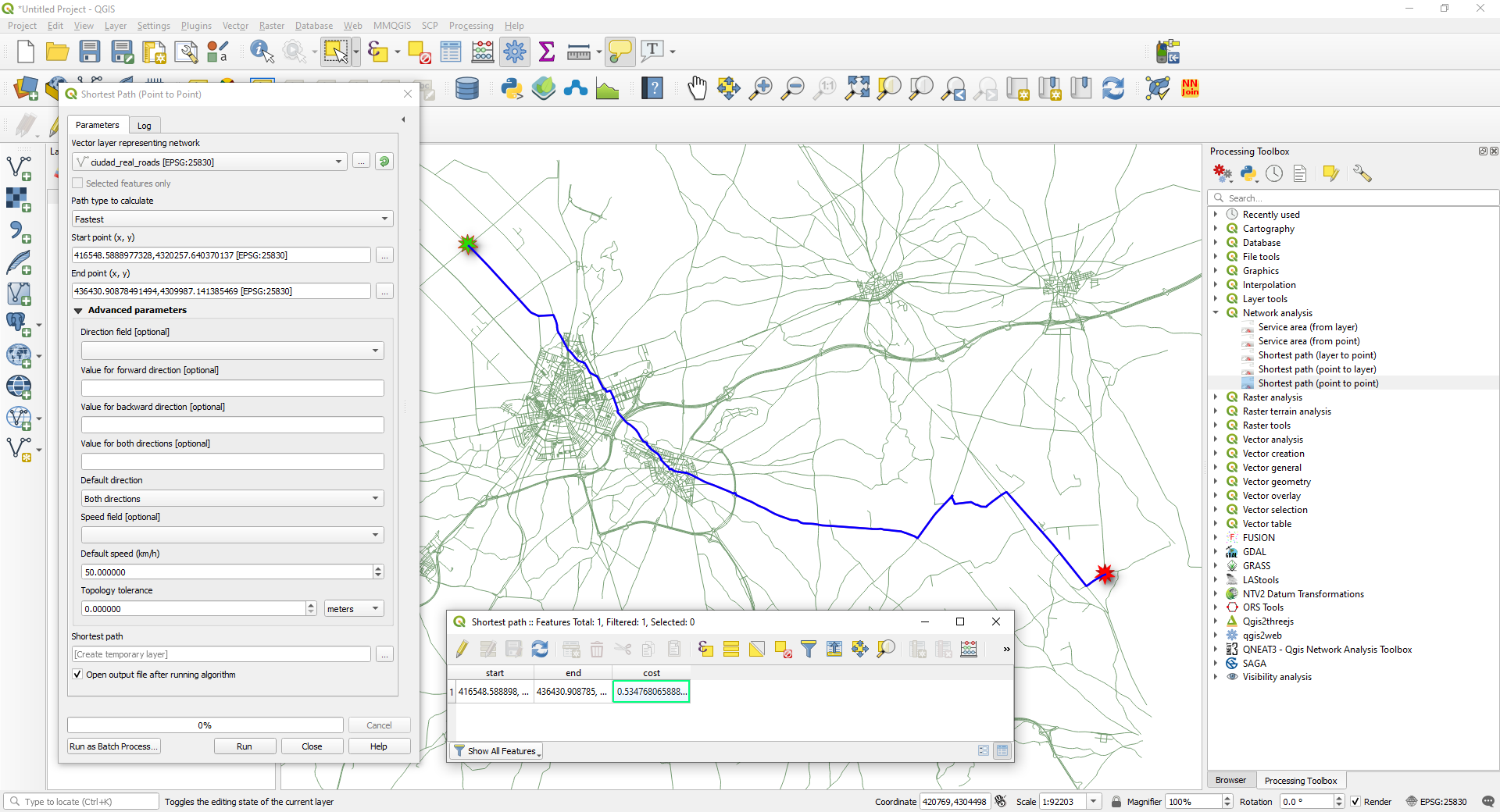Open the Vector menu
The width and height of the screenshot is (1500, 812).
pyautogui.click(x=235, y=25)
